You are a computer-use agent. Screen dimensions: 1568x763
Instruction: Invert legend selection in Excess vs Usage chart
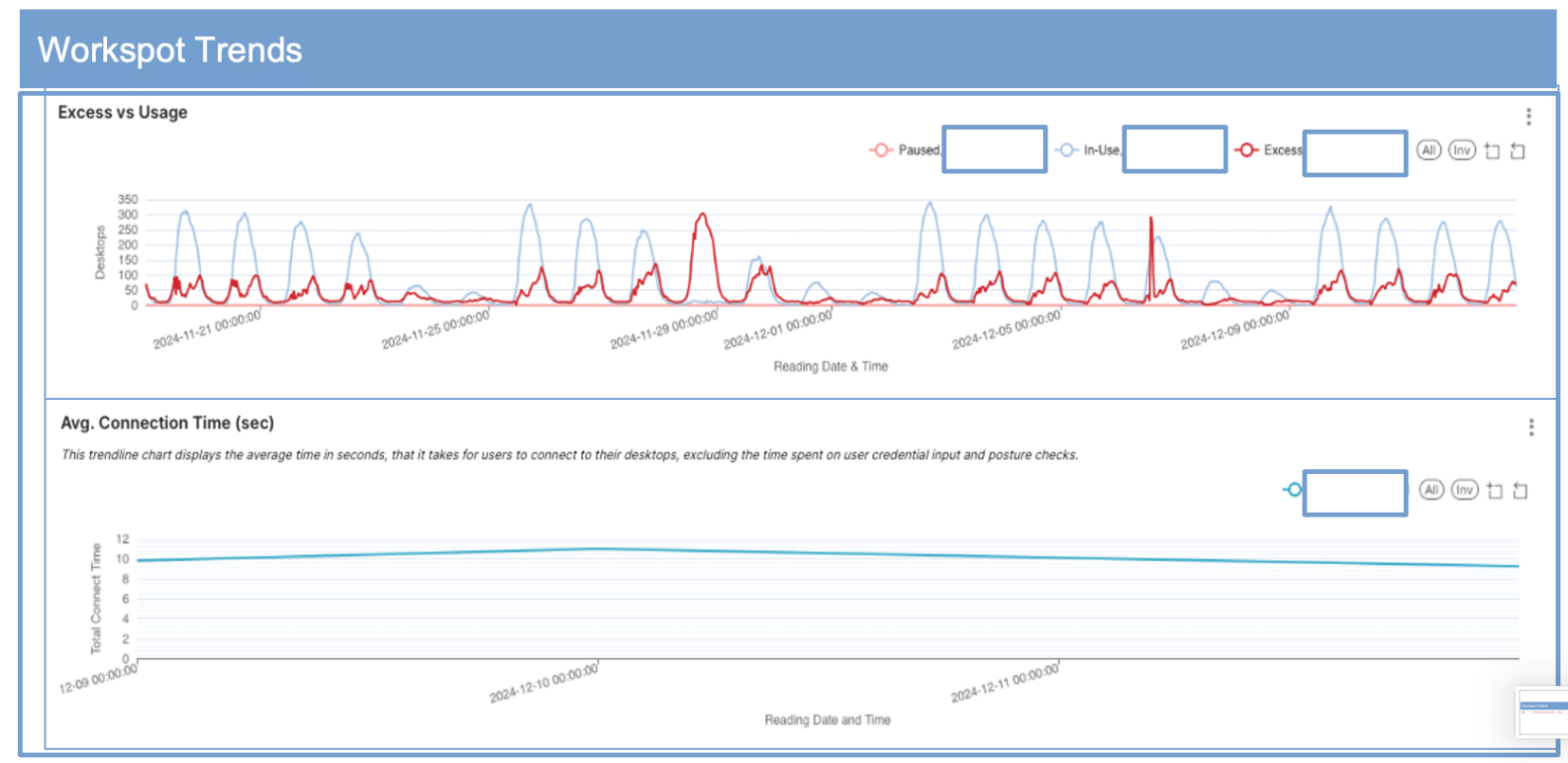click(1462, 150)
